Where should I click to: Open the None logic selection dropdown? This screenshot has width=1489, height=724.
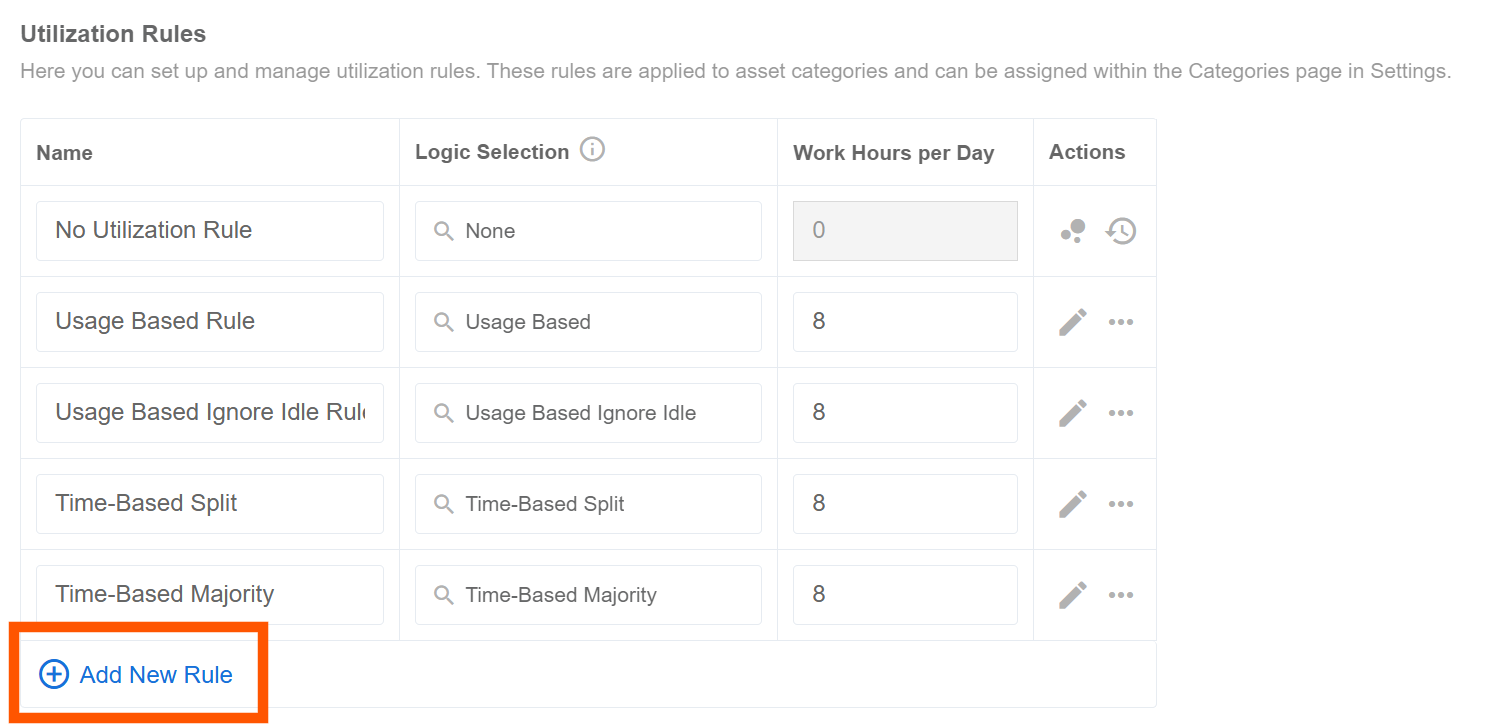point(588,231)
